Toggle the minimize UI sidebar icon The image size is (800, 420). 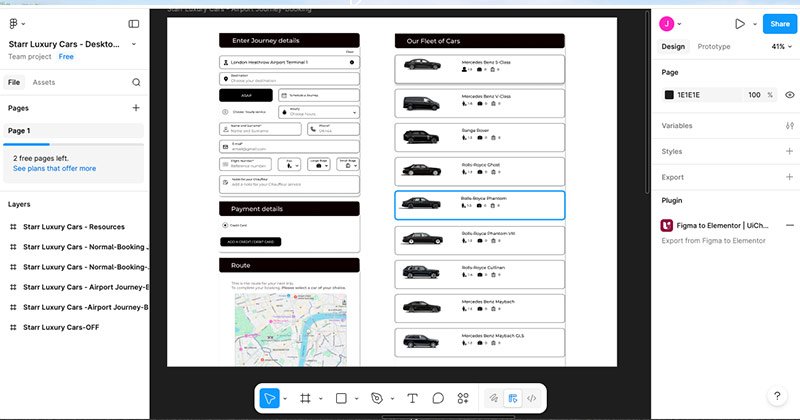[134, 23]
